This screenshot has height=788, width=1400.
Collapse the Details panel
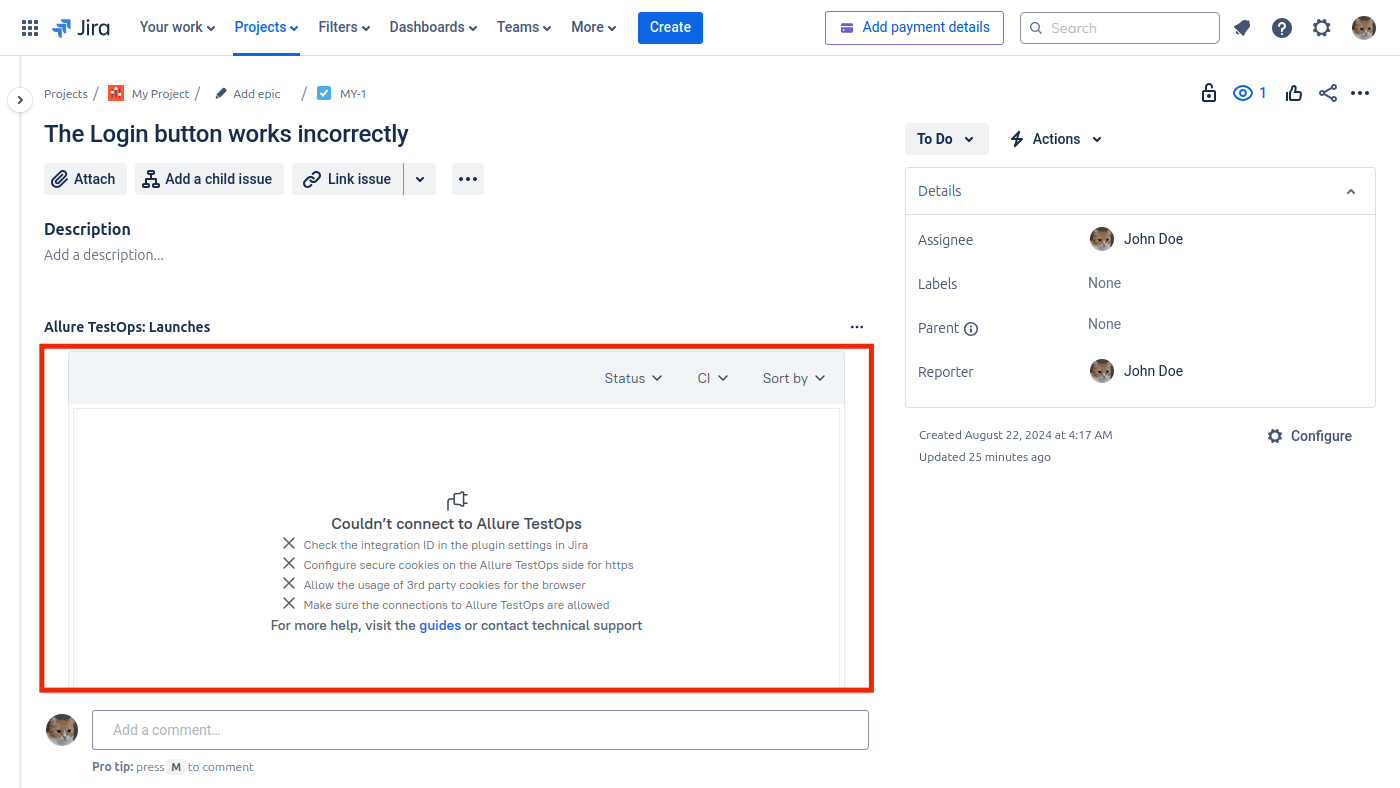pyautogui.click(x=1351, y=192)
